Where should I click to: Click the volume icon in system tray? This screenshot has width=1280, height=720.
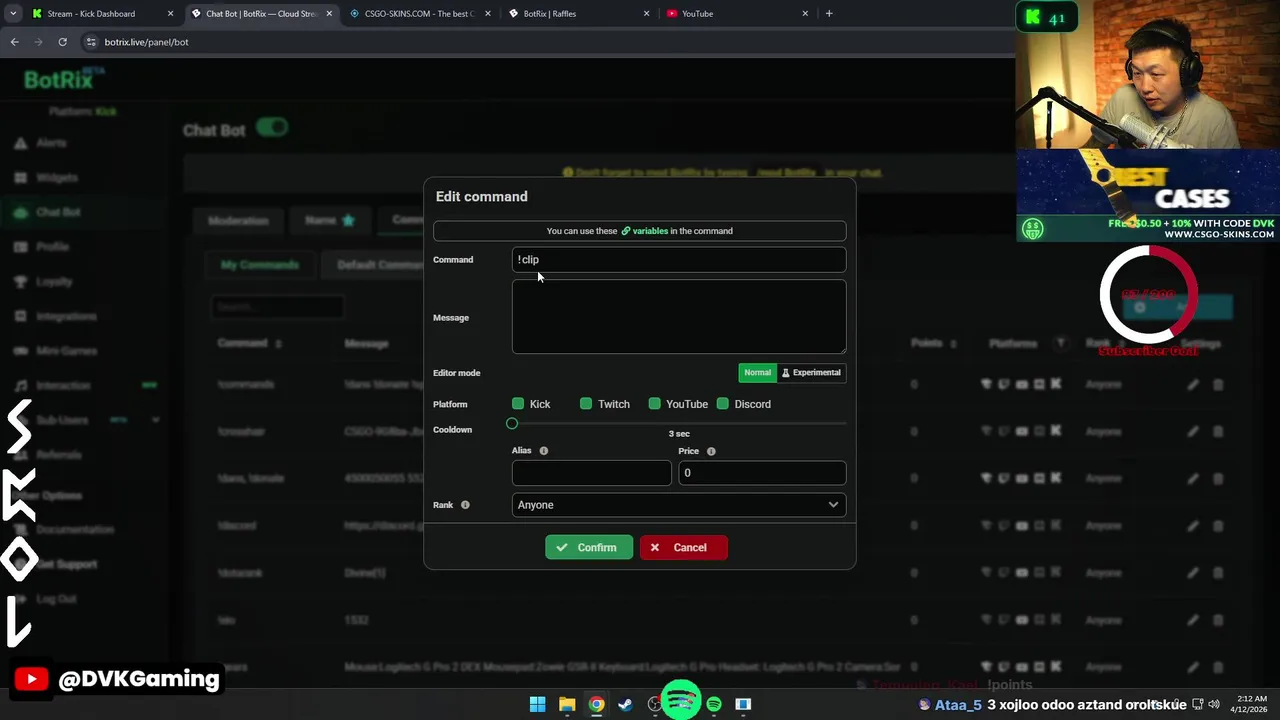pos(1214,704)
